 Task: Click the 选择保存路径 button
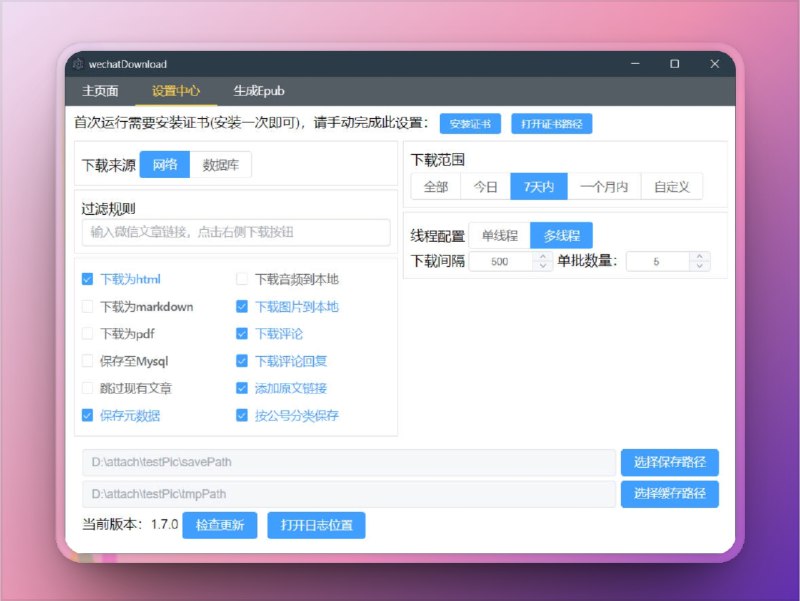(669, 462)
